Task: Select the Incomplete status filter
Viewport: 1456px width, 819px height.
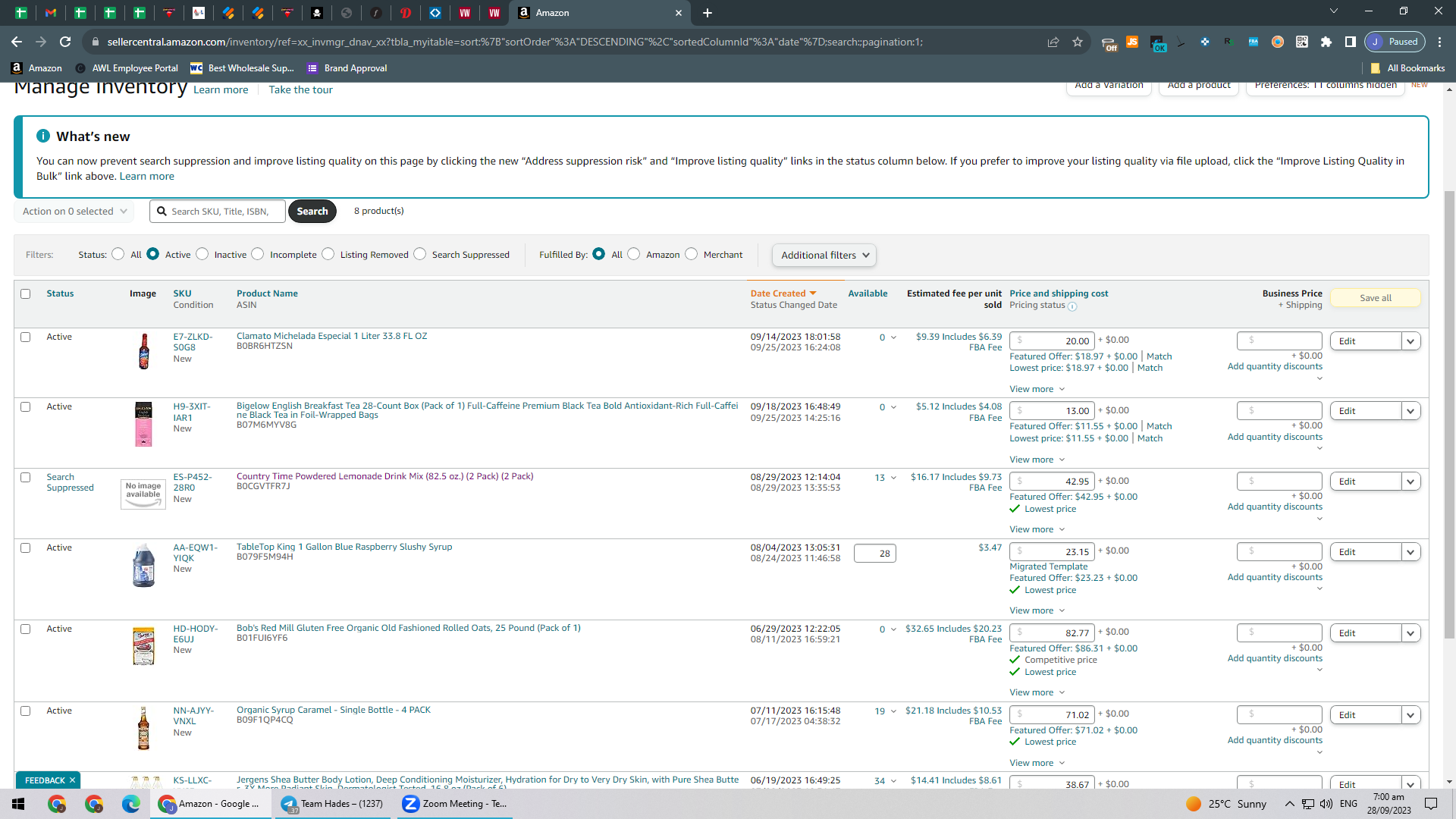Action: [x=258, y=254]
